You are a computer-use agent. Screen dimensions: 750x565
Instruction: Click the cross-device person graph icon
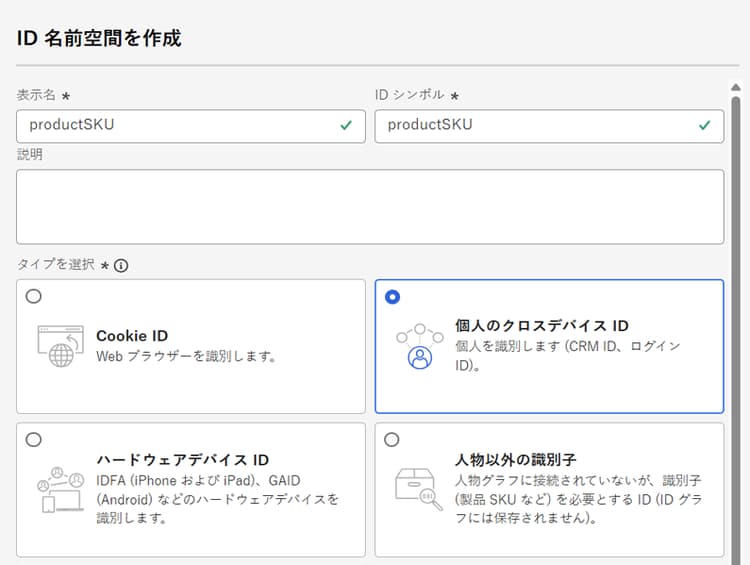tap(419, 346)
